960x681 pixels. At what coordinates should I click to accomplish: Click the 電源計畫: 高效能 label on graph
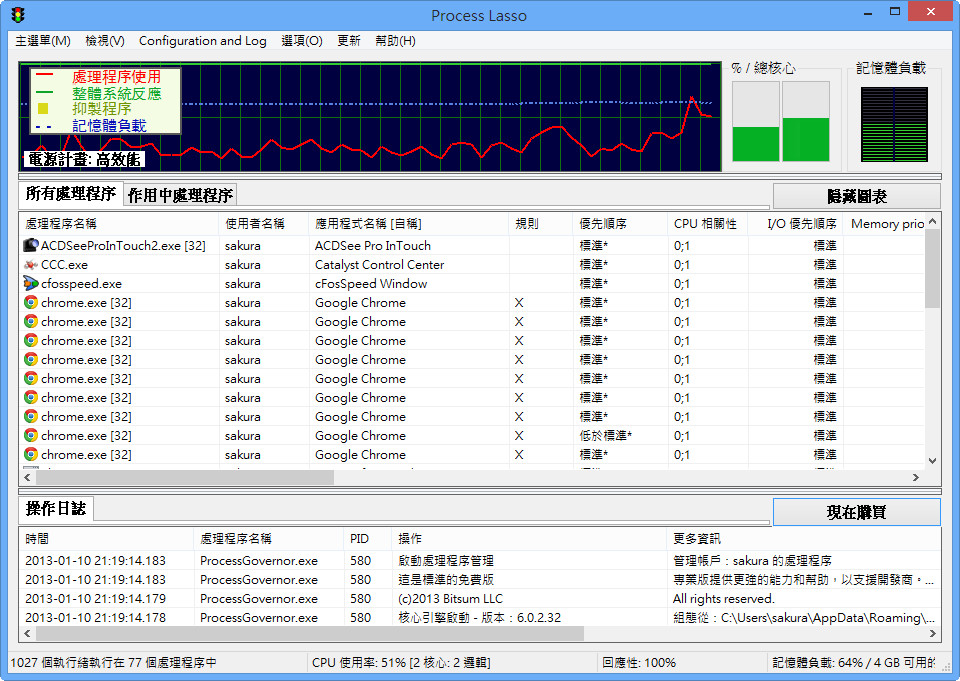(84, 159)
